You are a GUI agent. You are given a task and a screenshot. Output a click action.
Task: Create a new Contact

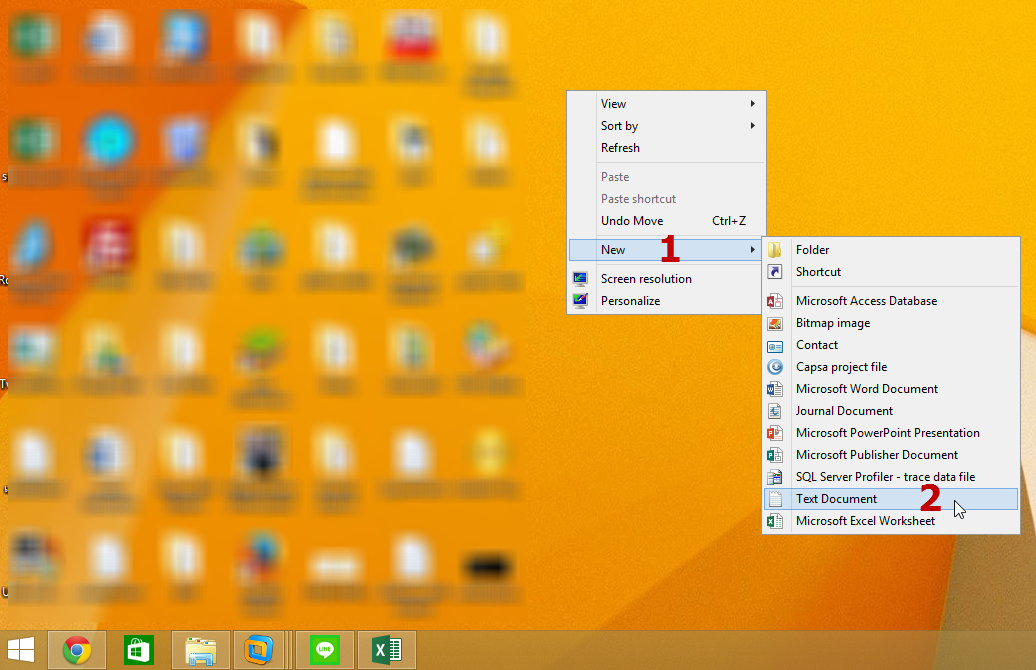pyautogui.click(x=816, y=344)
